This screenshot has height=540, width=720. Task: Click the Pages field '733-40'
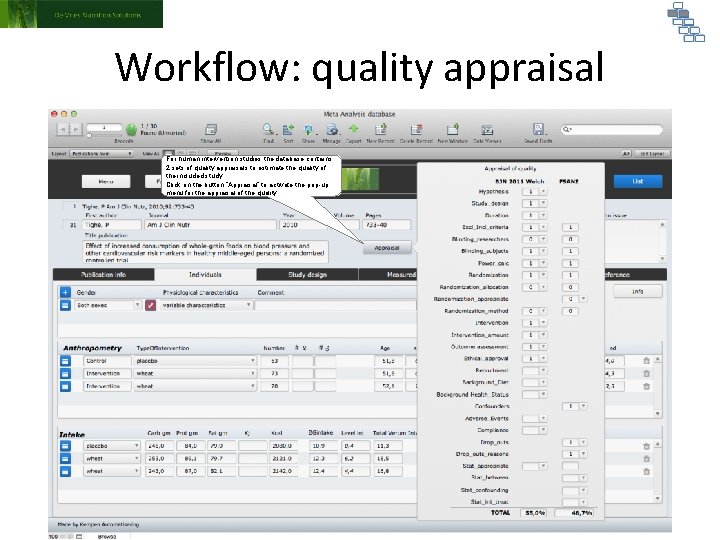point(386,225)
